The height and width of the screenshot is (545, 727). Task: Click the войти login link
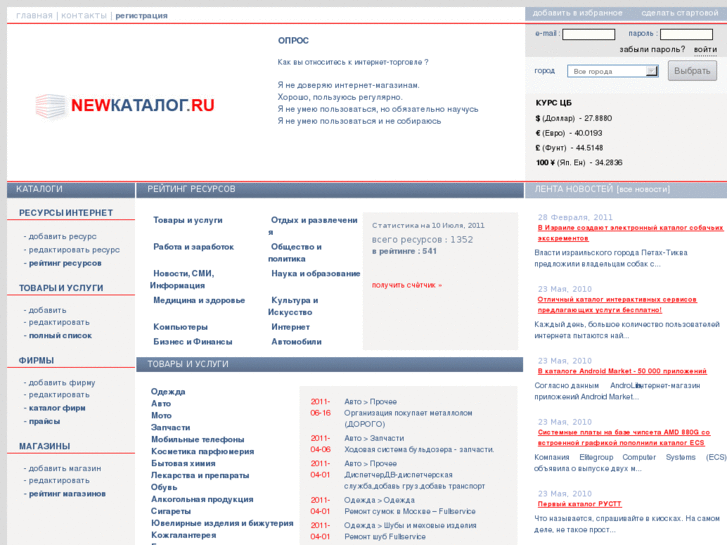pyautogui.click(x=705, y=49)
